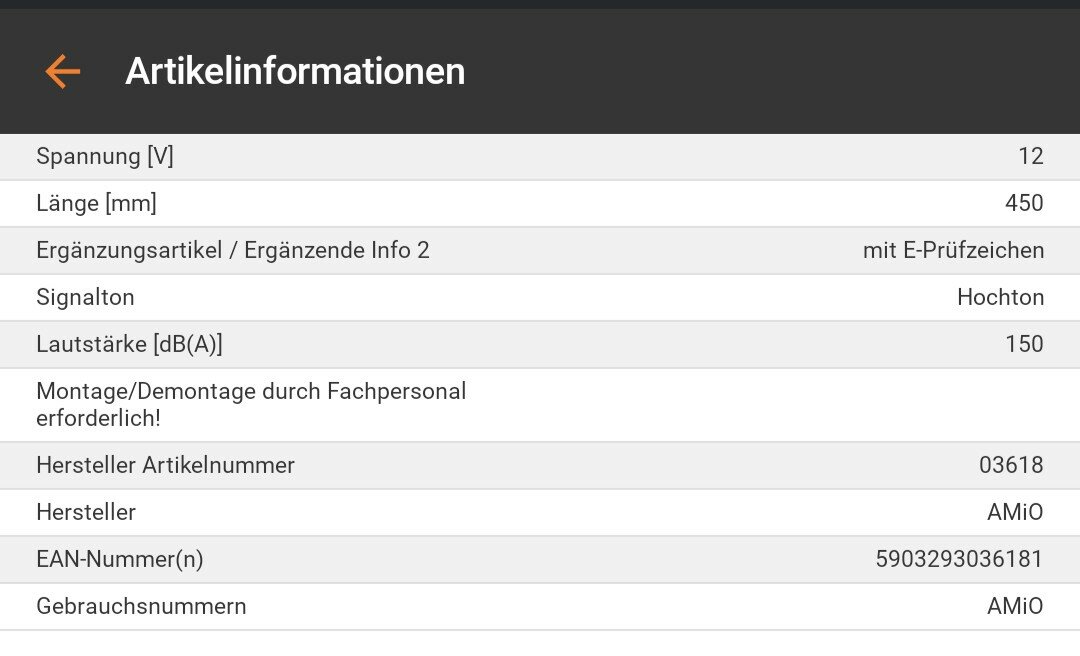Select the voltage value 12
Screen dimensions: 1080x656
tap(1030, 156)
